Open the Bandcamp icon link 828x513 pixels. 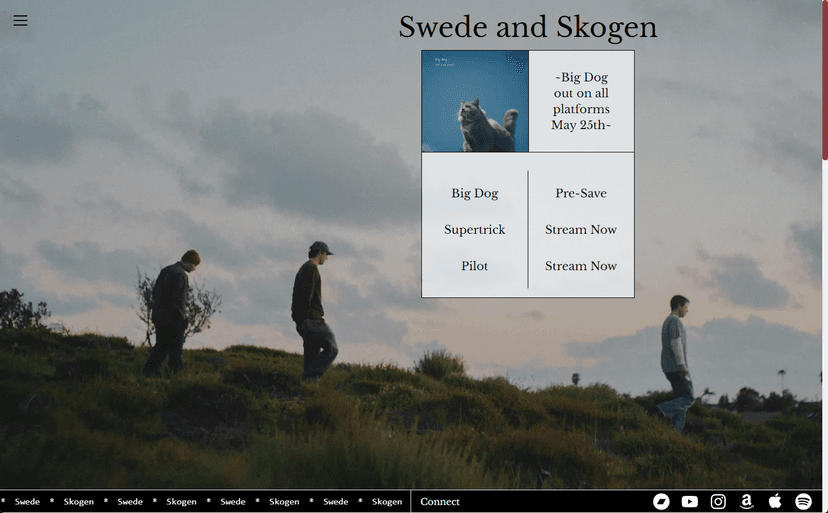661,501
